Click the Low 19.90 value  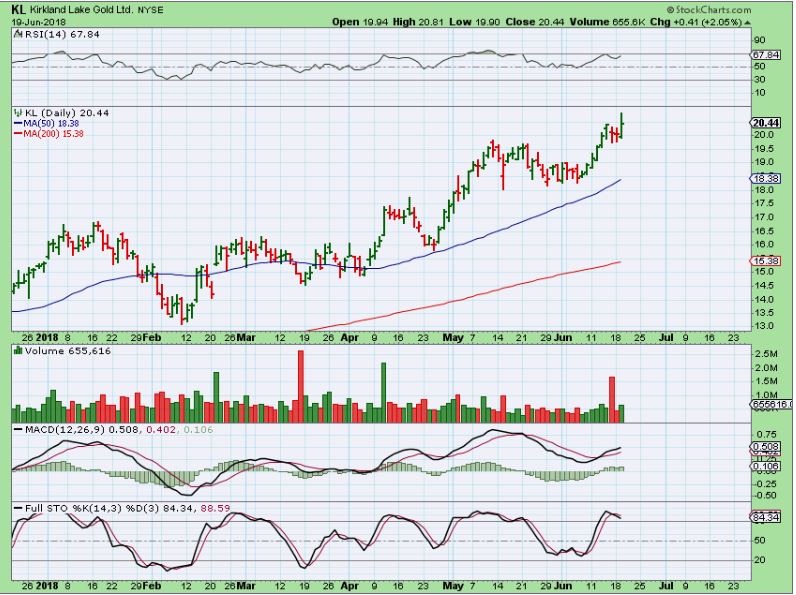click(475, 22)
